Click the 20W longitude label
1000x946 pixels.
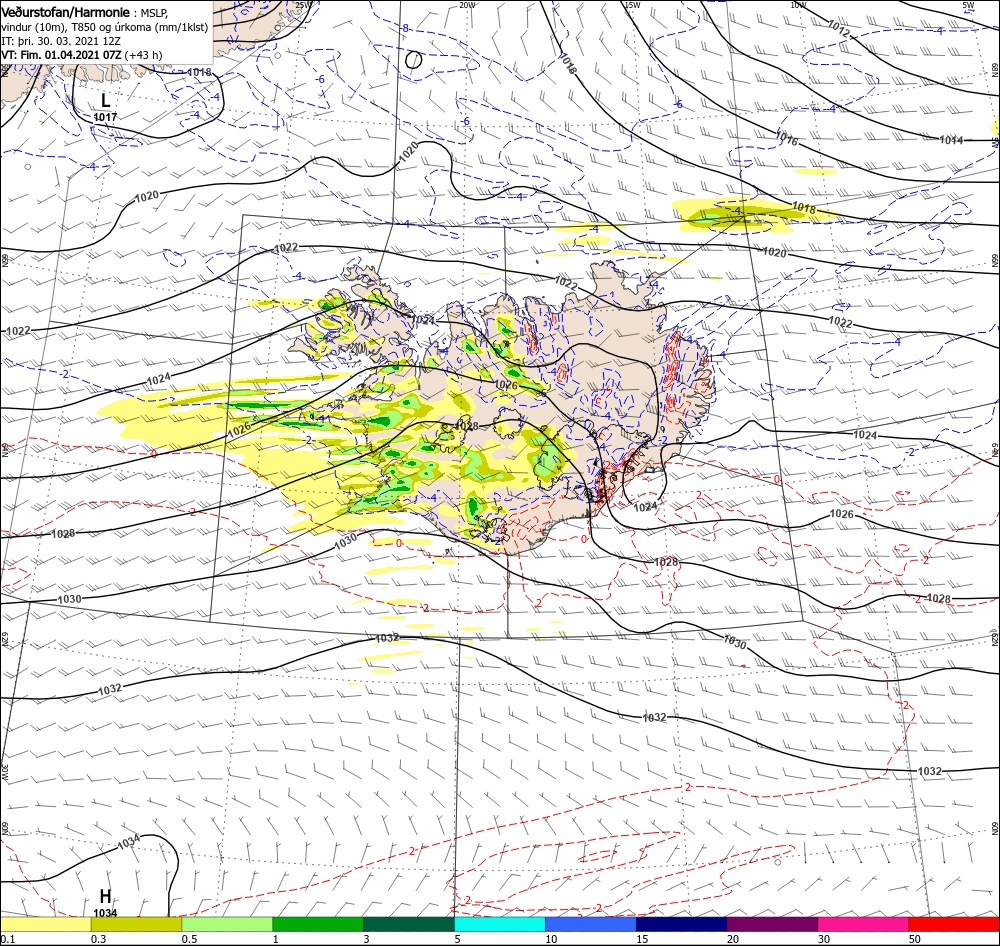point(467,5)
